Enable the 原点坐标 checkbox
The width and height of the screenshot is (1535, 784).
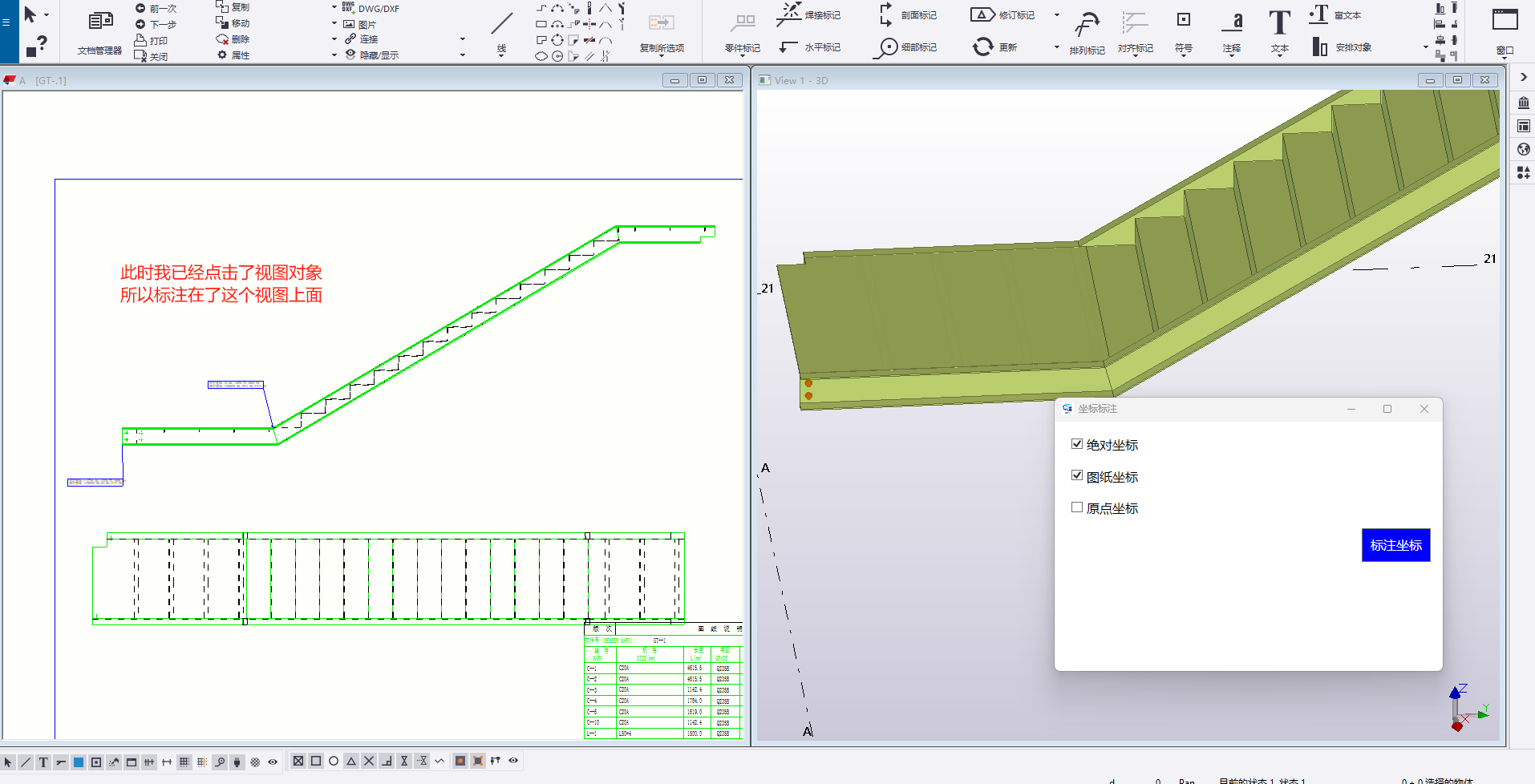click(x=1077, y=507)
